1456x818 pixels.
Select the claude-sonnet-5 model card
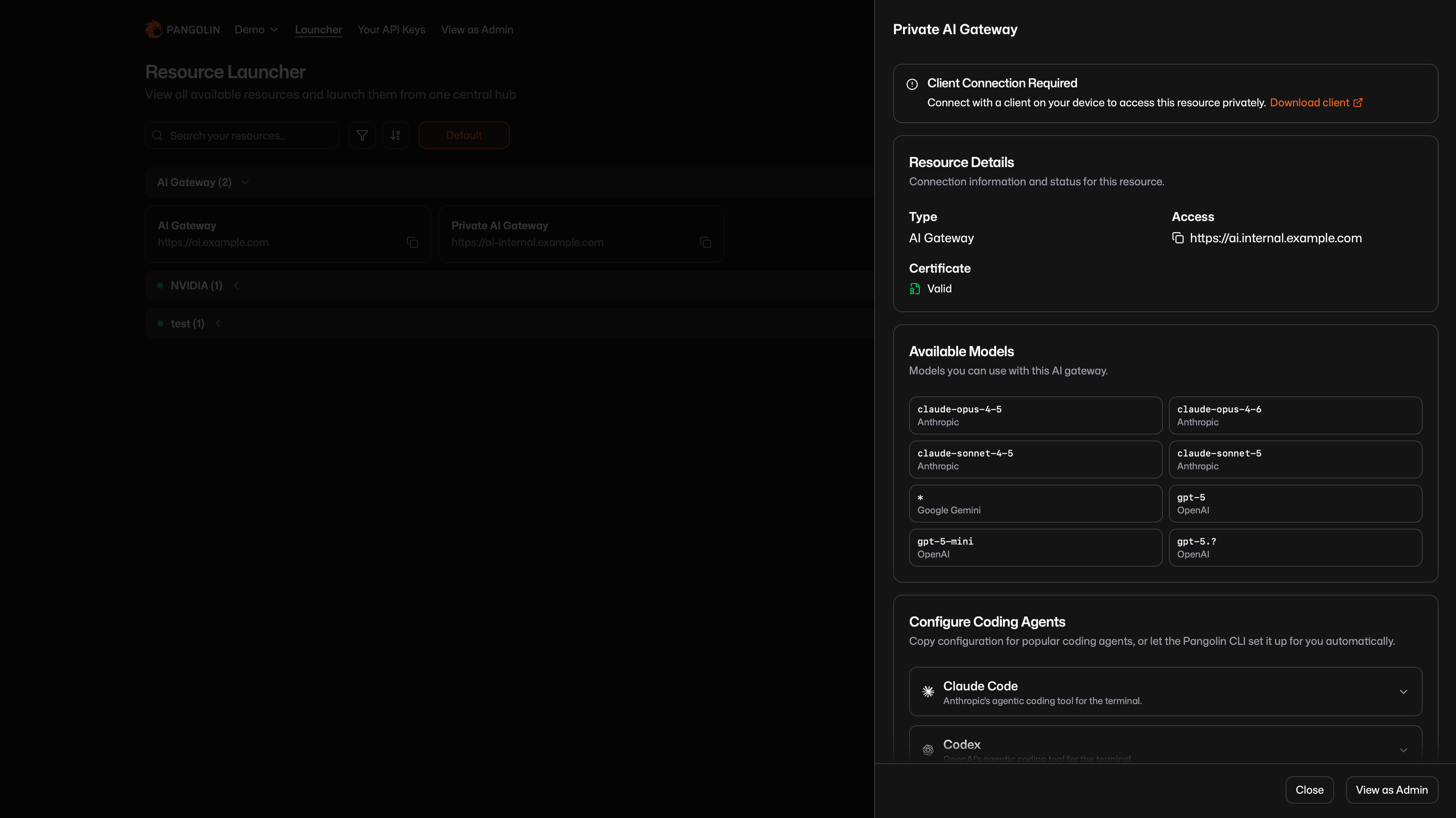coord(1295,460)
